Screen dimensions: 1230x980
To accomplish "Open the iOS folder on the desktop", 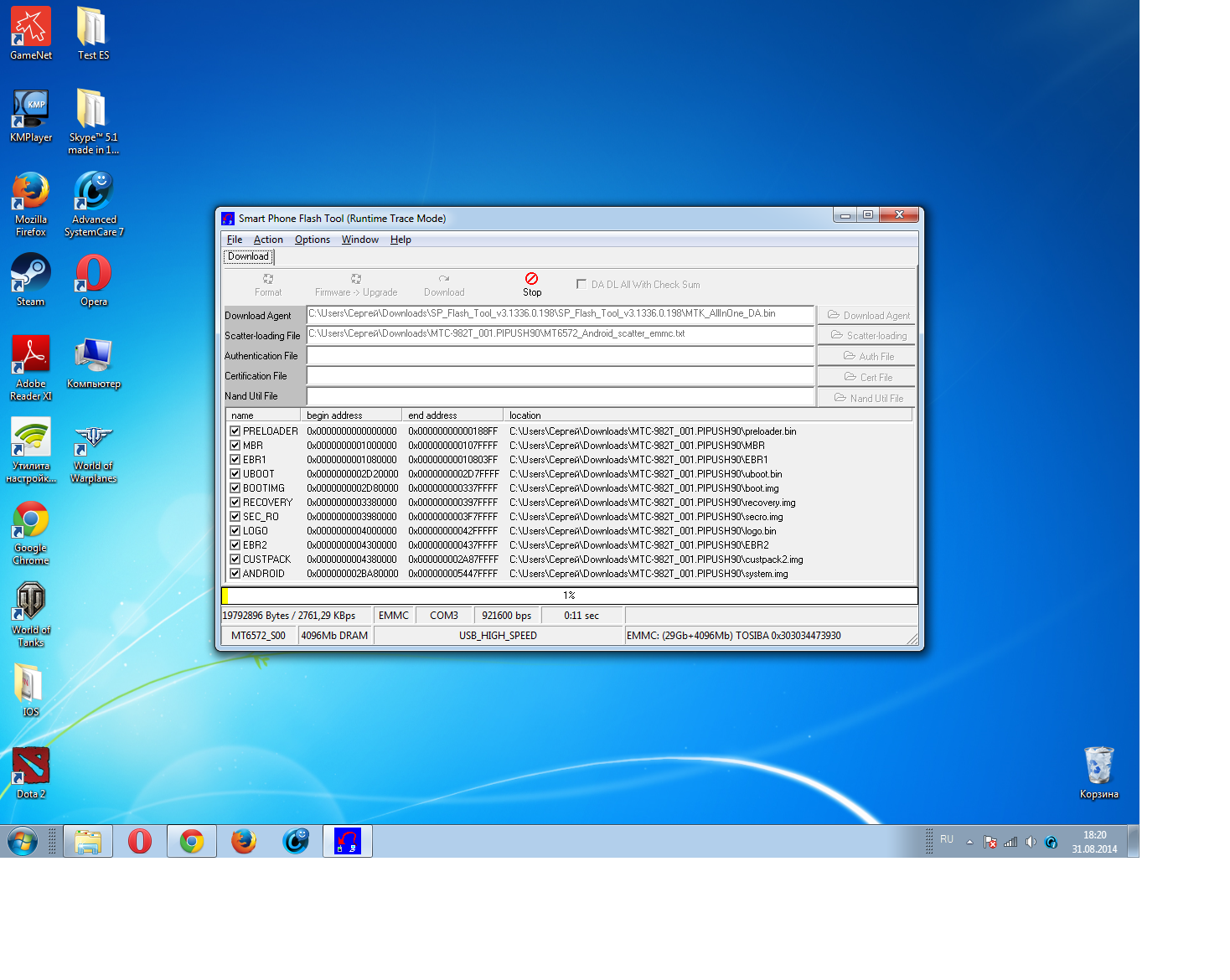I will [31, 689].
